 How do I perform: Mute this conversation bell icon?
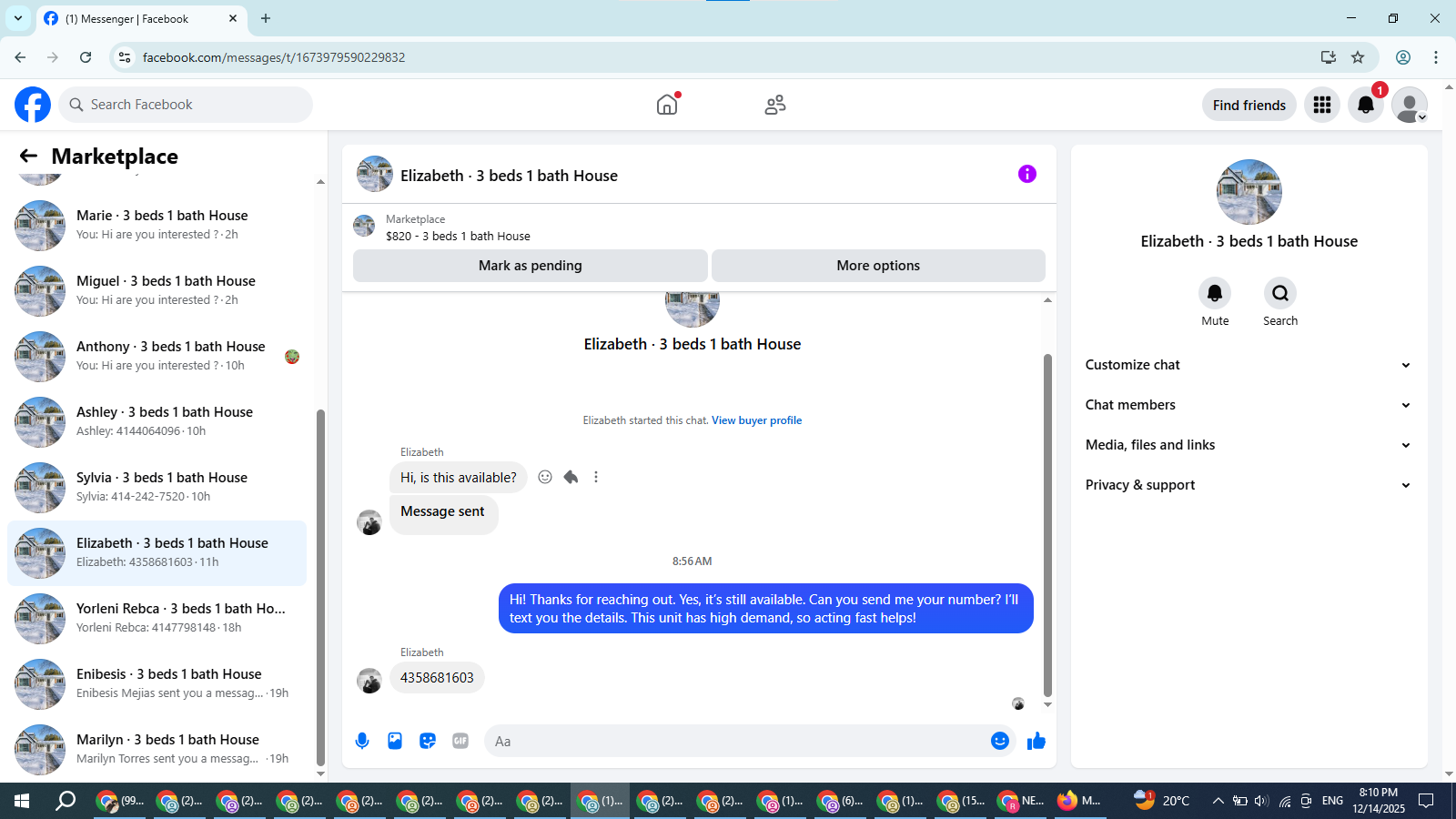coord(1215,293)
